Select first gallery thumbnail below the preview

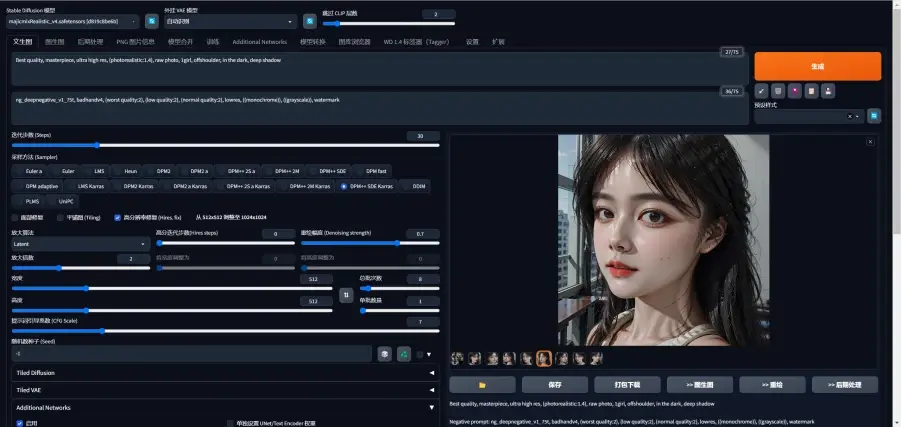(x=457, y=359)
